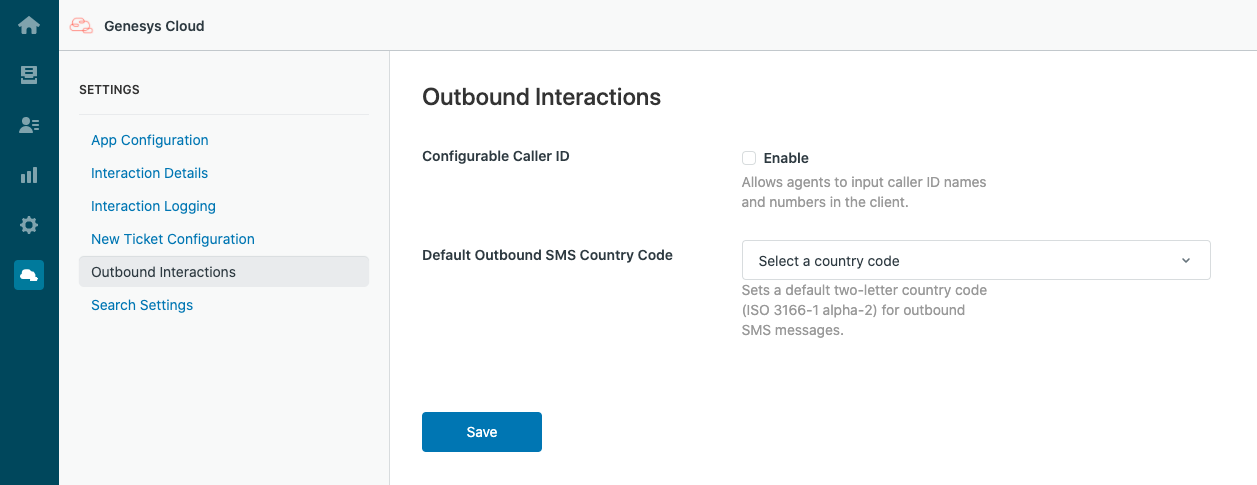The width and height of the screenshot is (1257, 485).
Task: Select the Genesys Cloud app icon in sidebar
Action: [x=29, y=275]
